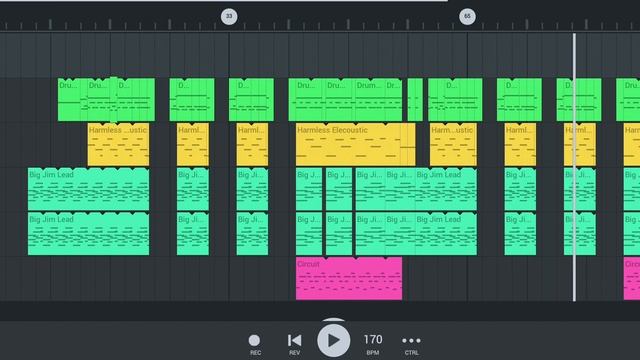The height and width of the screenshot is (360, 640).
Task: Select timeline marker 33
Action: click(x=229, y=16)
